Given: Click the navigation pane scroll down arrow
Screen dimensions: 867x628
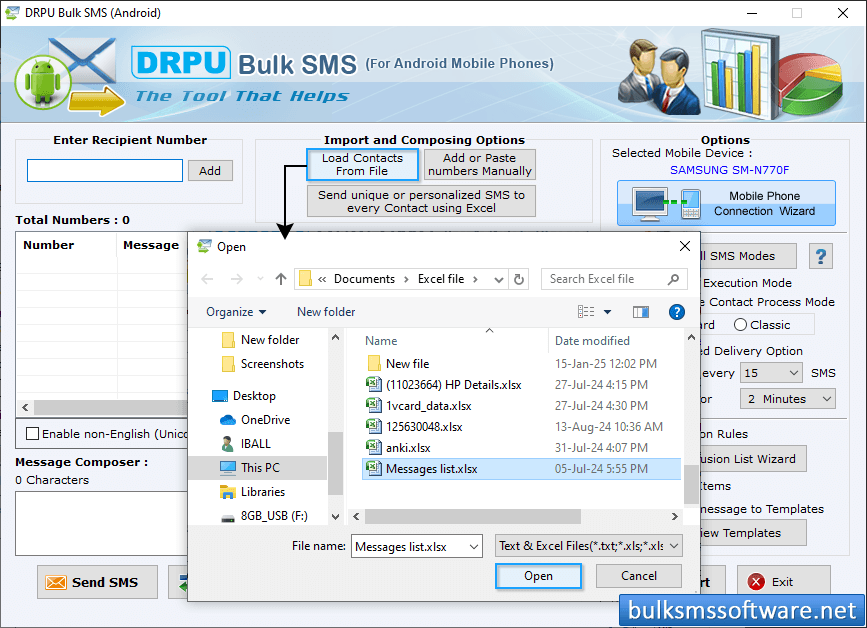Looking at the screenshot, I should click(x=336, y=516).
